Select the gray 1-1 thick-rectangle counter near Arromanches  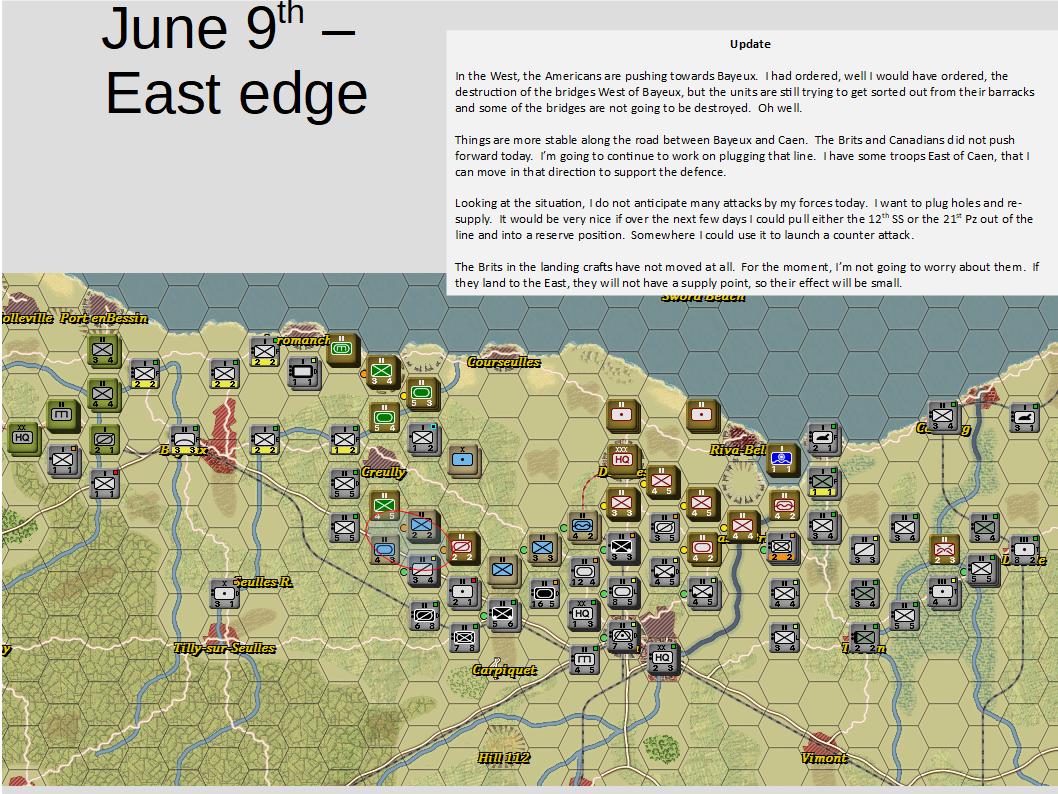tap(303, 372)
